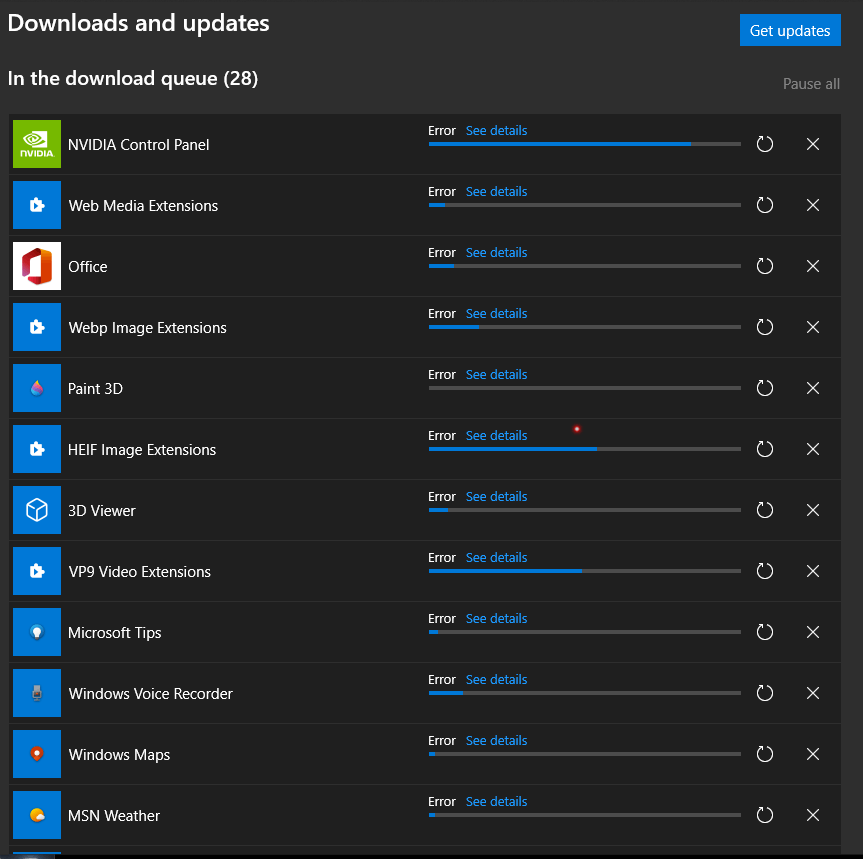Cancel the Webp Image Extensions download
Image resolution: width=863 pixels, height=859 pixels.
(x=813, y=327)
